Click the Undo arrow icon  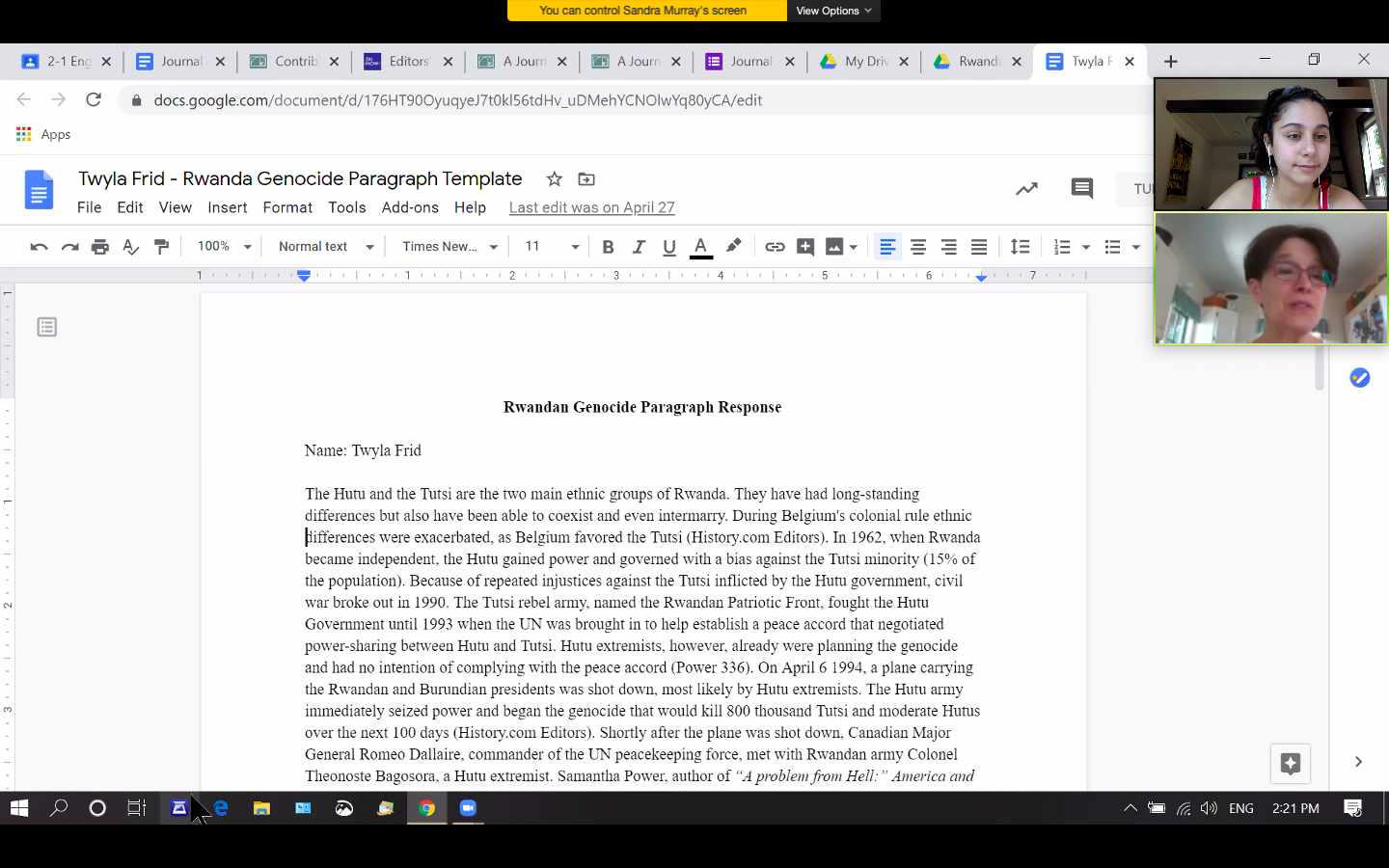(39, 247)
